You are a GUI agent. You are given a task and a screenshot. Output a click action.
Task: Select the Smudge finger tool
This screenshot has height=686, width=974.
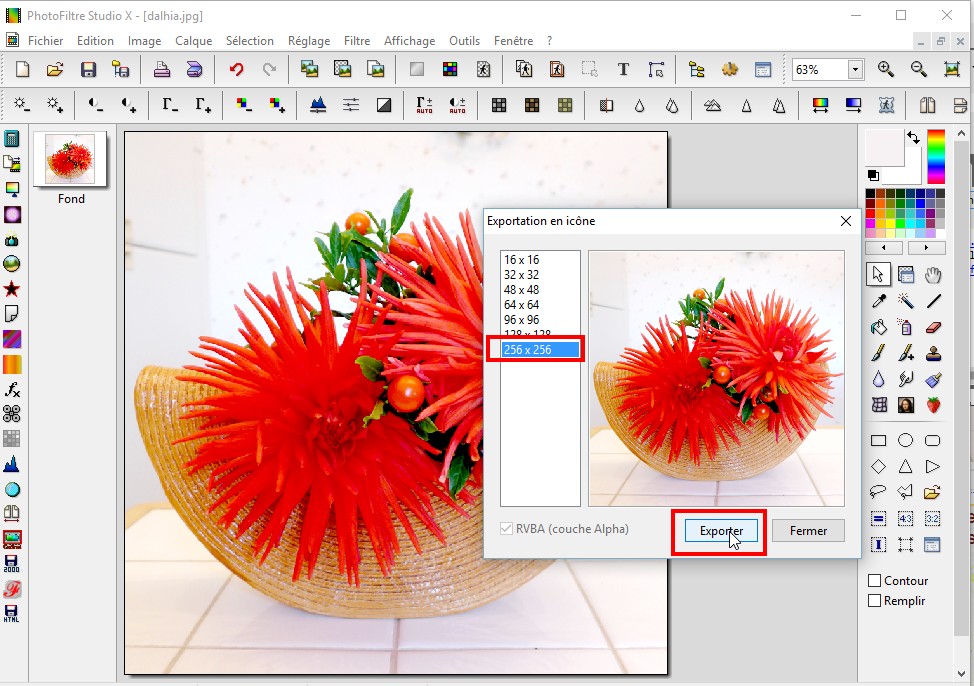click(x=906, y=379)
